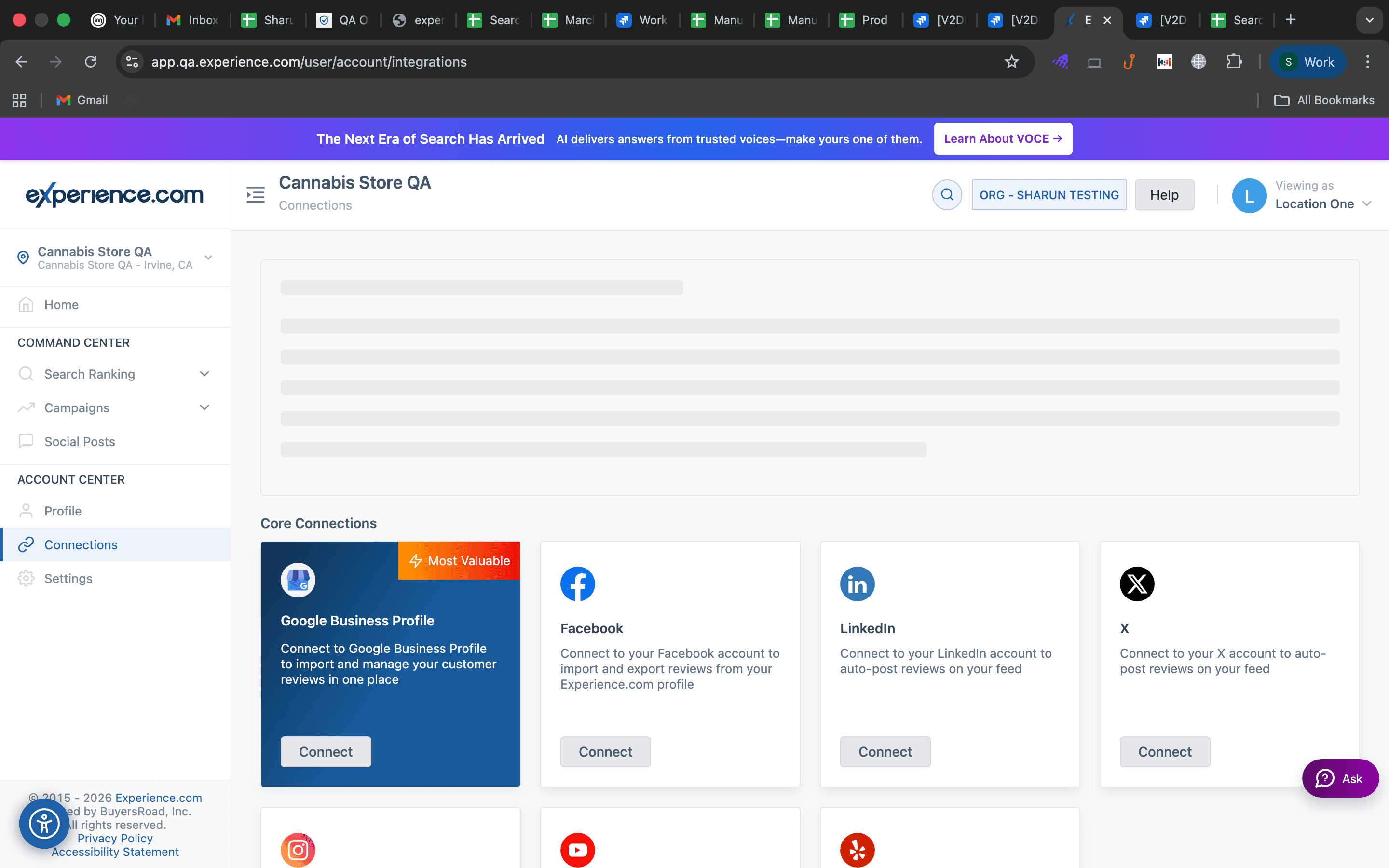Click the orange hook extension icon
This screenshot has height=868, width=1389.
(x=1129, y=61)
